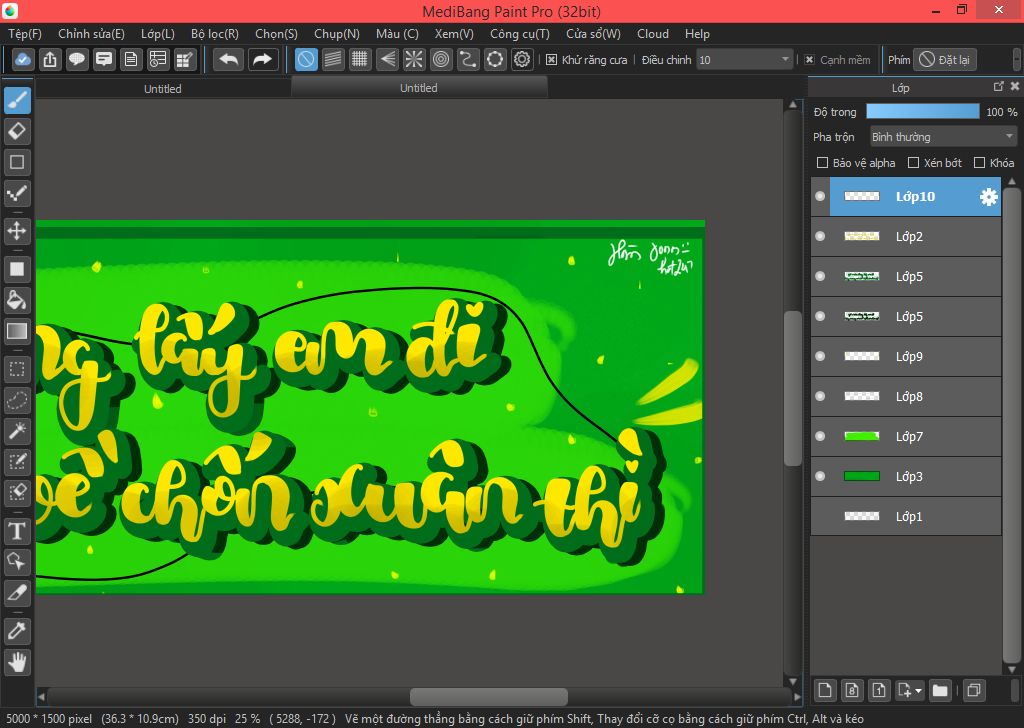This screenshot has height=728, width=1024.
Task: Toggle the Khử răng cưa checkbox
Action: coord(551,60)
